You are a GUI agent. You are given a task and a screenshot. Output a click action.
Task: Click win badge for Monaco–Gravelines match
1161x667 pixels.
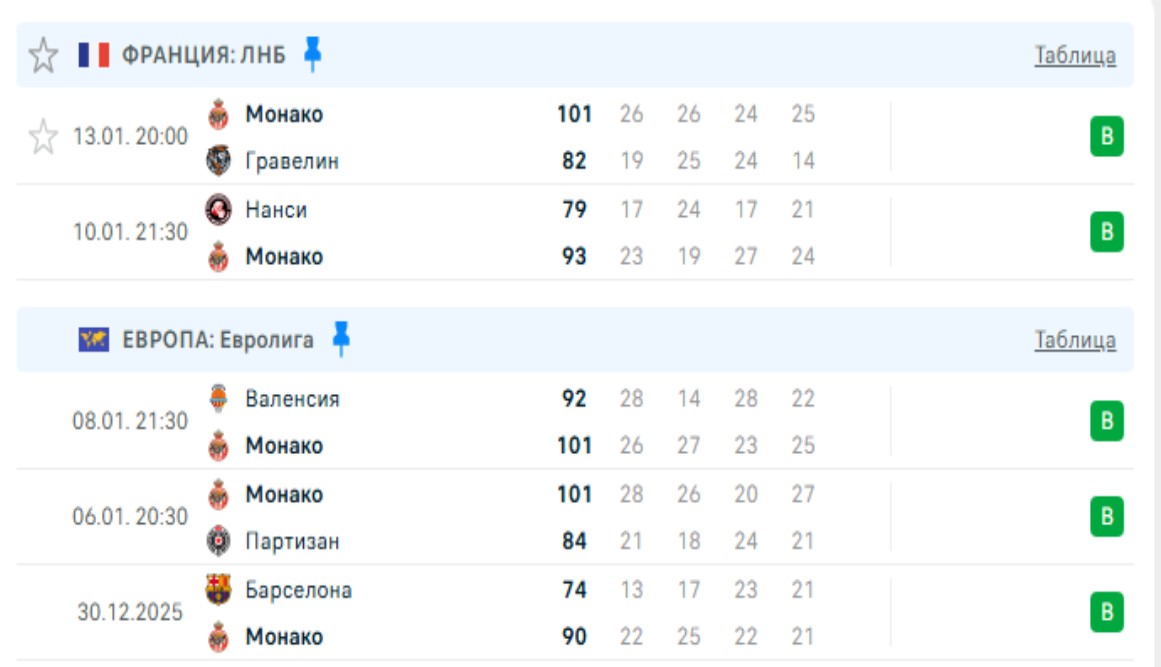[1107, 137]
